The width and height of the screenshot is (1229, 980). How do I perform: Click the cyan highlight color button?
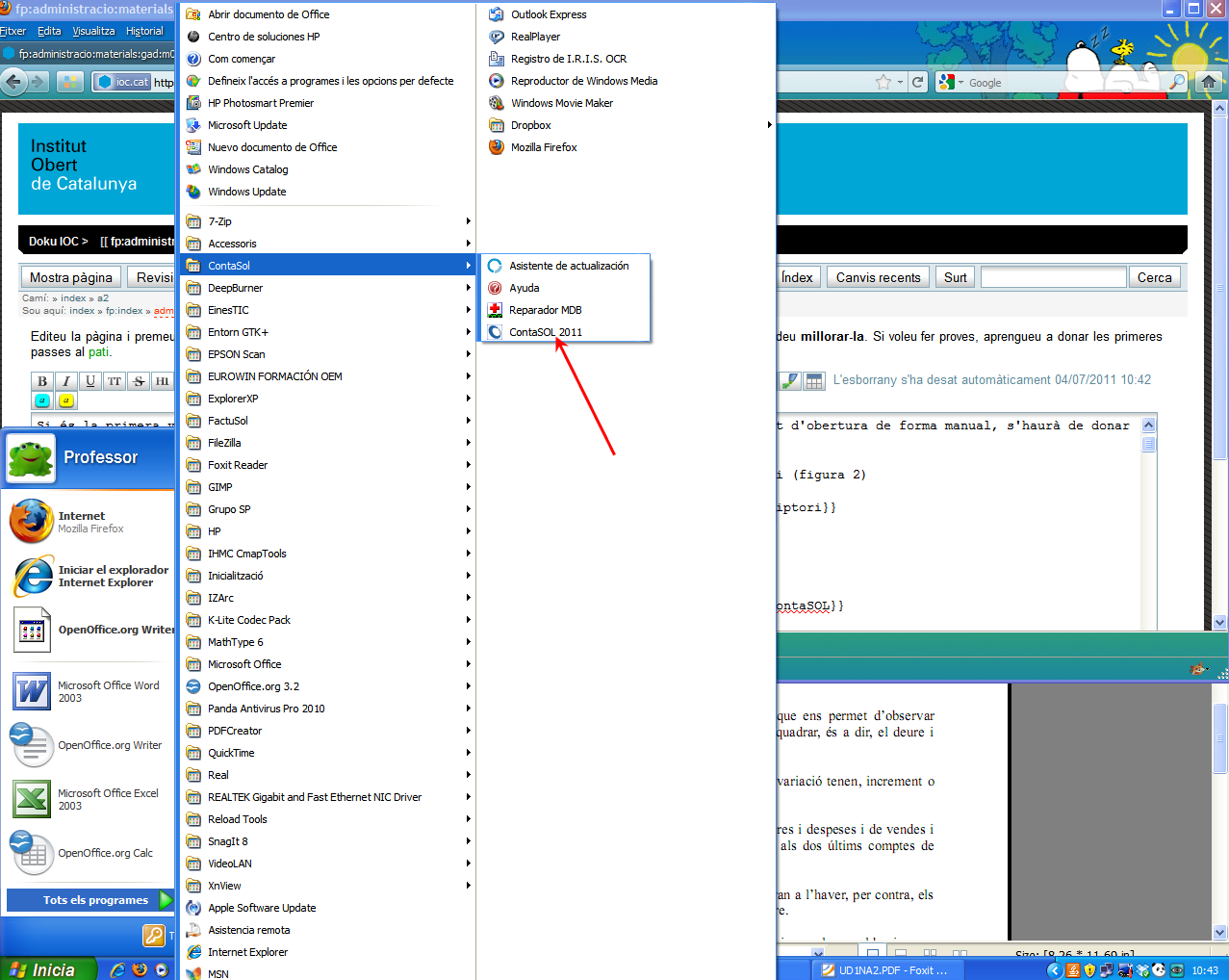42,400
